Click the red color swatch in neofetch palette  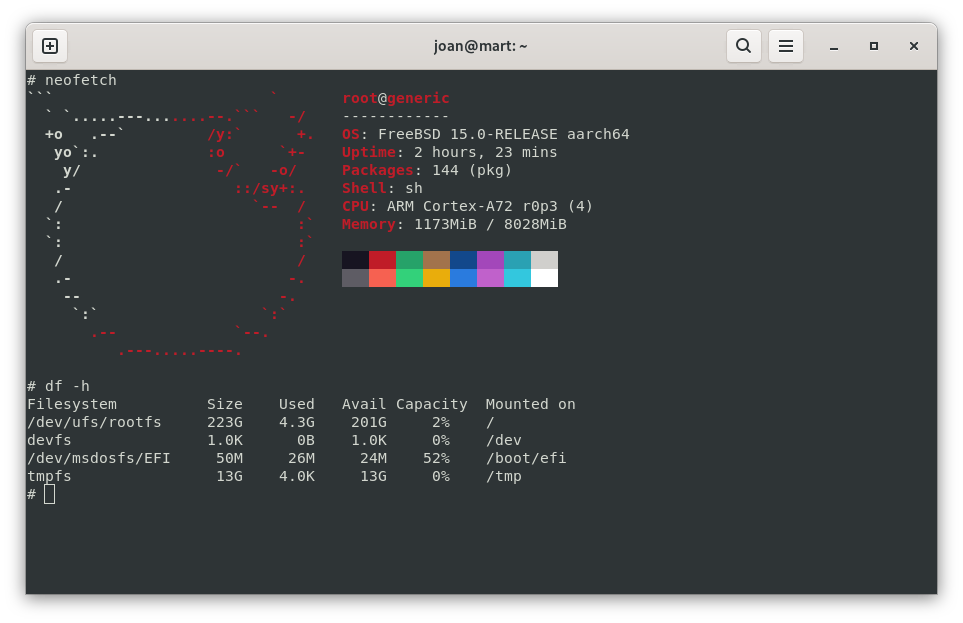point(382,258)
